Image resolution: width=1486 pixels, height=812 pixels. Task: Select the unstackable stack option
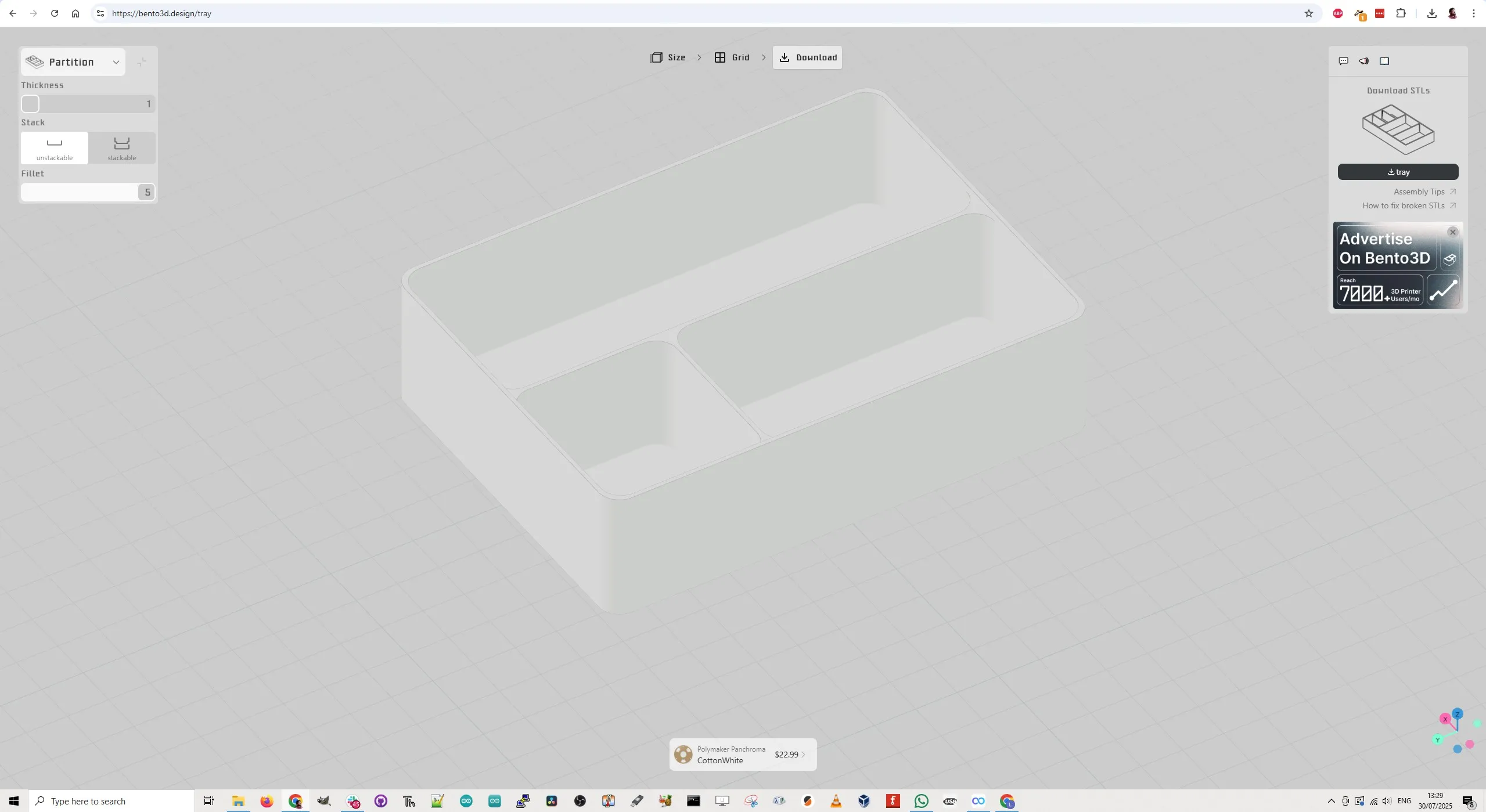pos(55,148)
